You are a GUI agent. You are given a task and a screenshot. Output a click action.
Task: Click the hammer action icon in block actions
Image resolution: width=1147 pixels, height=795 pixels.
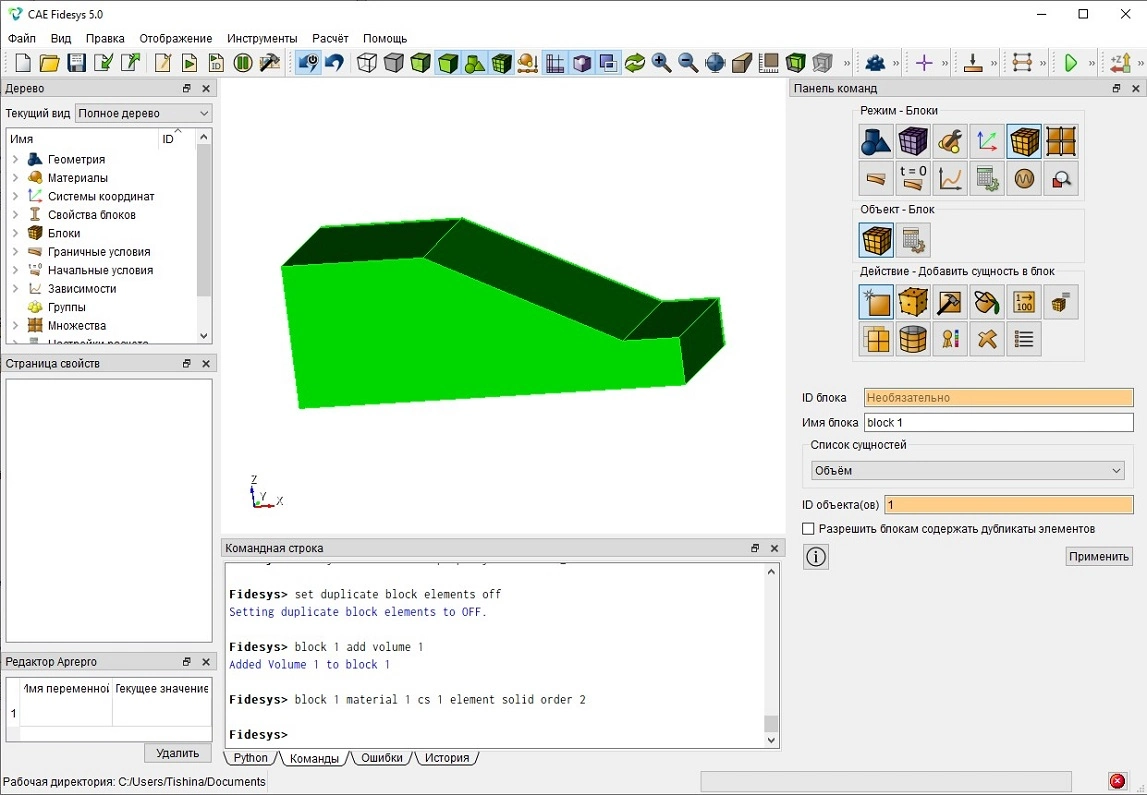(x=949, y=302)
